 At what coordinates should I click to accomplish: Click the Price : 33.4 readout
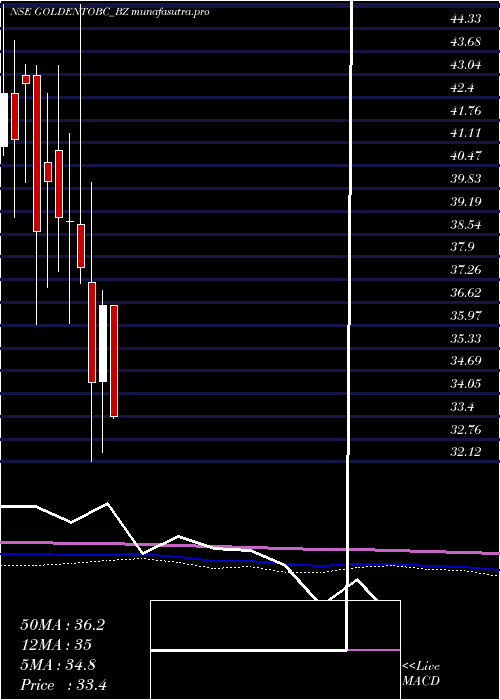63,685
